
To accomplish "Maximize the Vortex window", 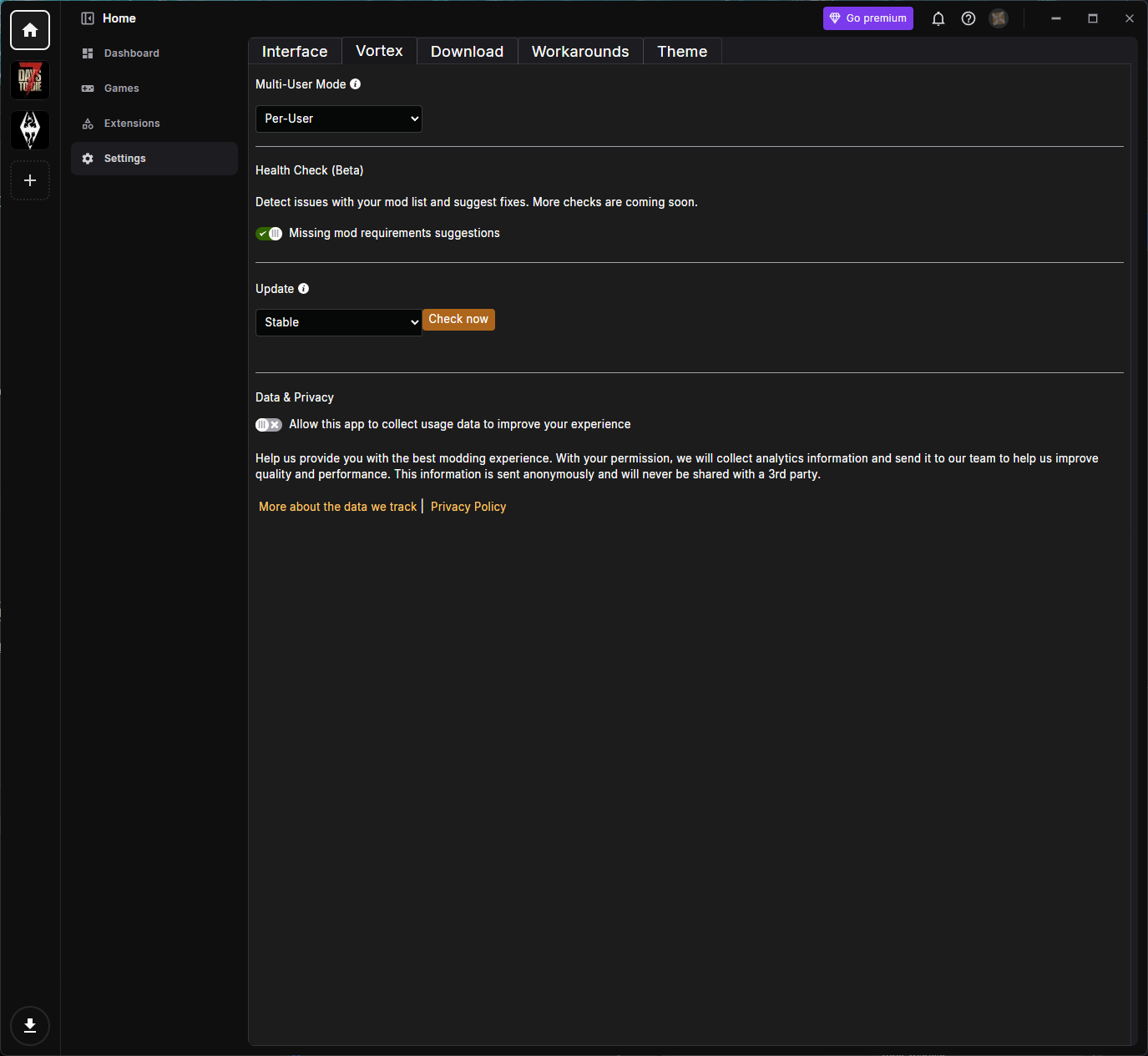I will 1093,18.
